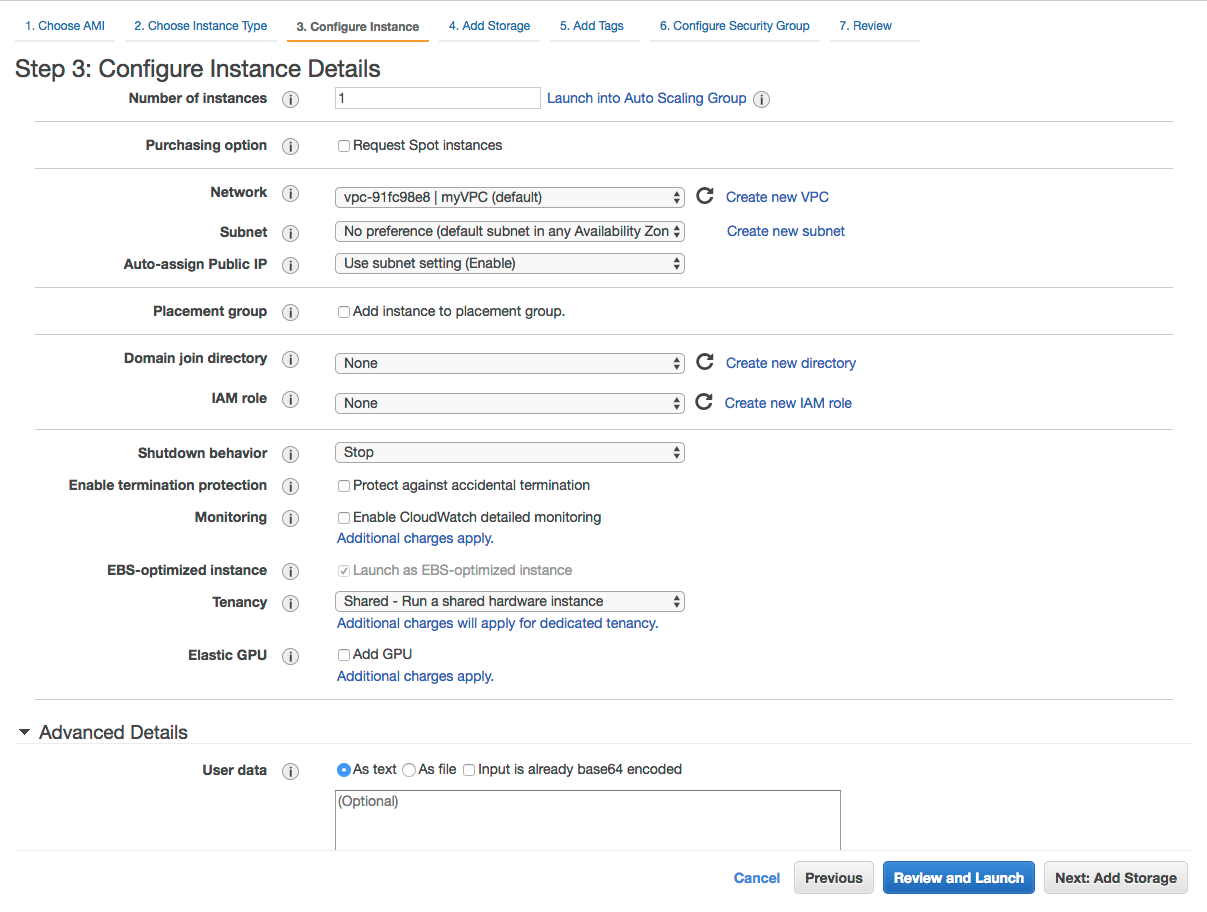
Task: Click the info icon beside Subnet
Action: [x=291, y=233]
